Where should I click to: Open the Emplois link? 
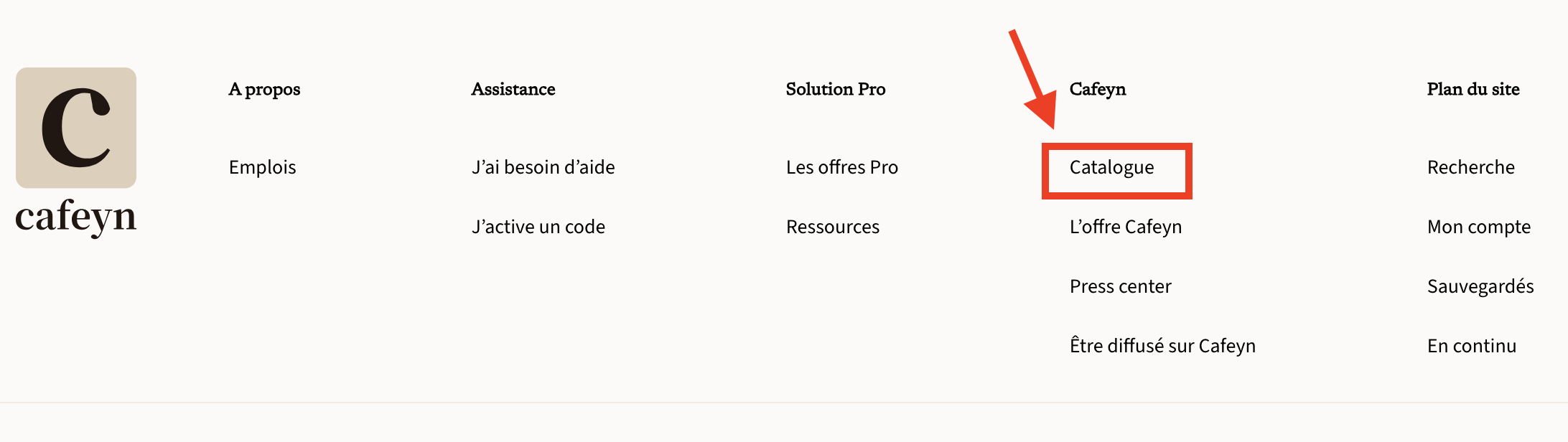pos(262,167)
